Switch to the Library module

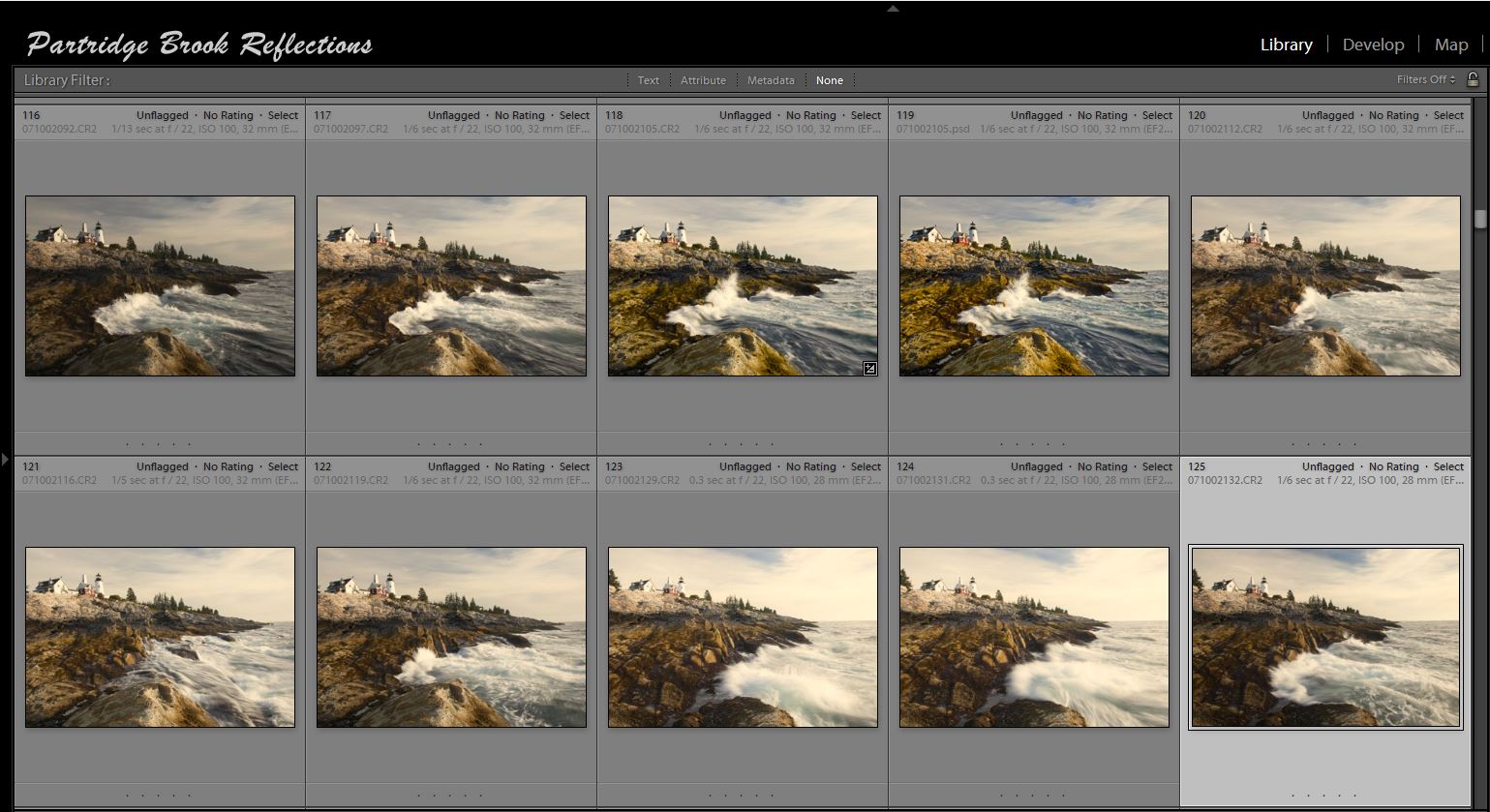coord(1286,45)
